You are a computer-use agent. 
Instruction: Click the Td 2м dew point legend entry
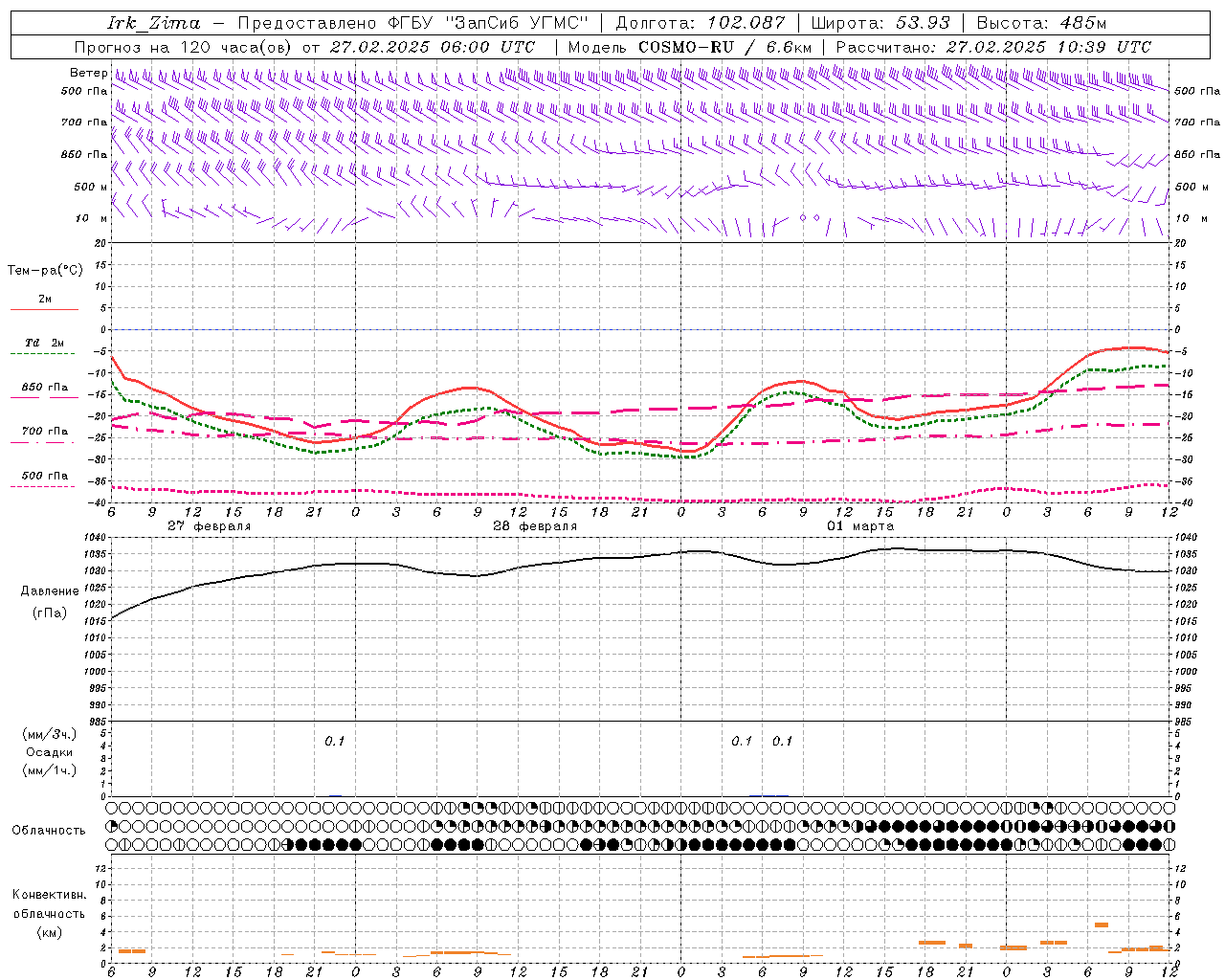[45, 342]
